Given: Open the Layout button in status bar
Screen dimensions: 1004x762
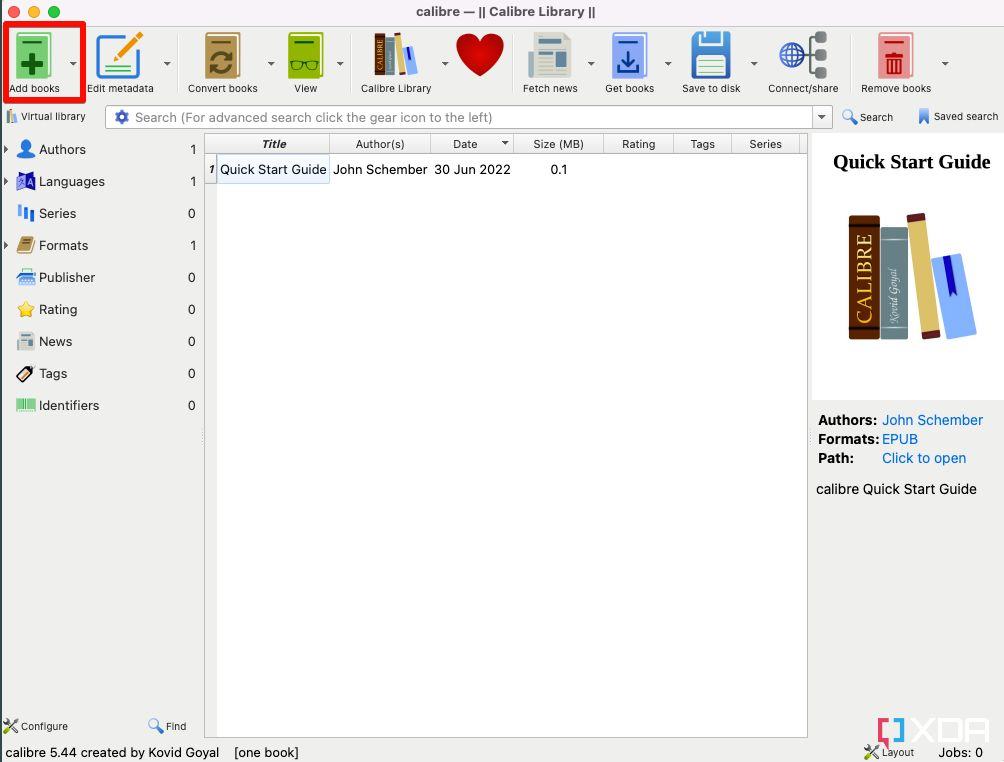Looking at the screenshot, I should (889, 752).
